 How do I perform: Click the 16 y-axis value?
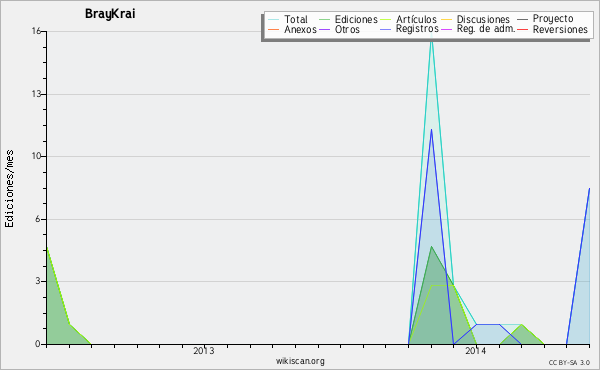click(36, 31)
